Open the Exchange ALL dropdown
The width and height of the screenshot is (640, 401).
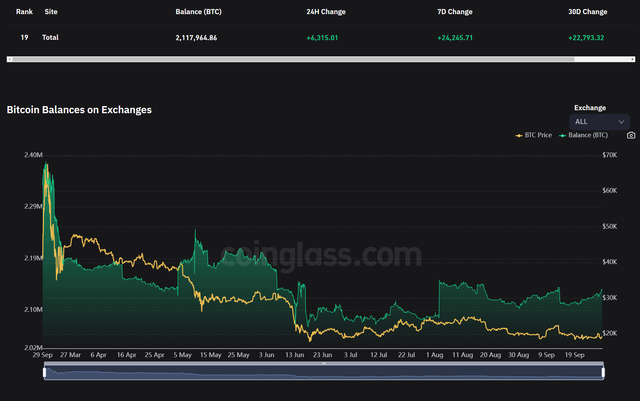[x=599, y=122]
